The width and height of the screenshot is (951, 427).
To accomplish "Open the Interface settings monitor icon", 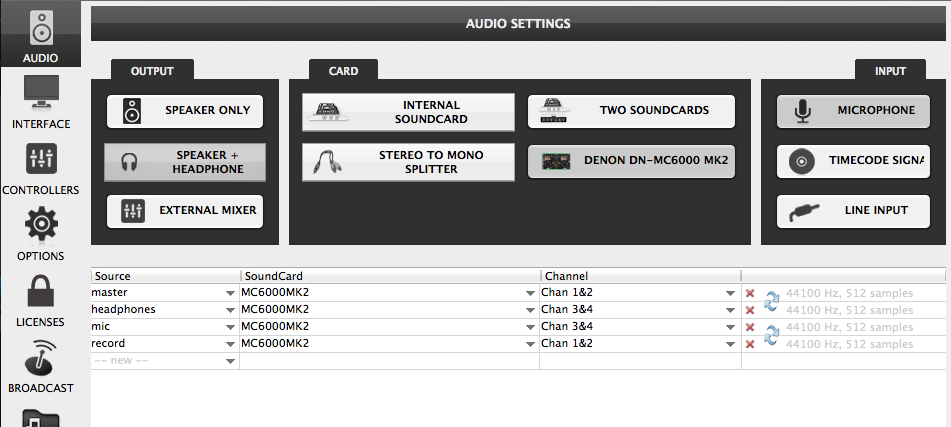I will (x=40, y=94).
